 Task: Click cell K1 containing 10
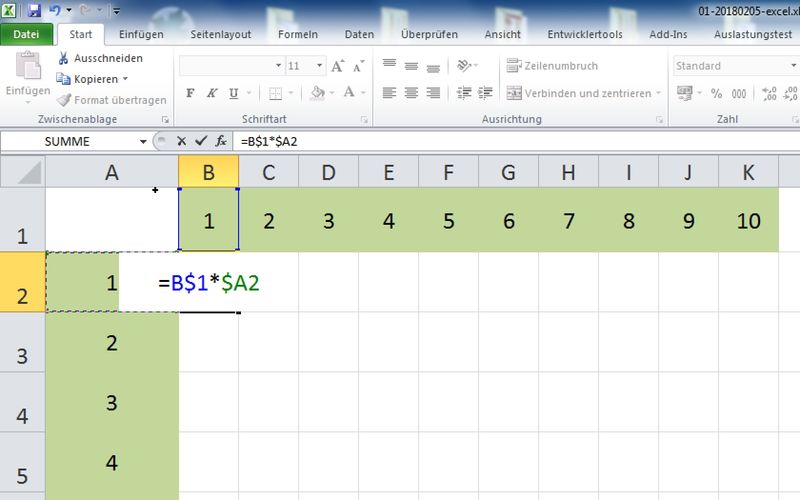pyautogui.click(x=748, y=220)
